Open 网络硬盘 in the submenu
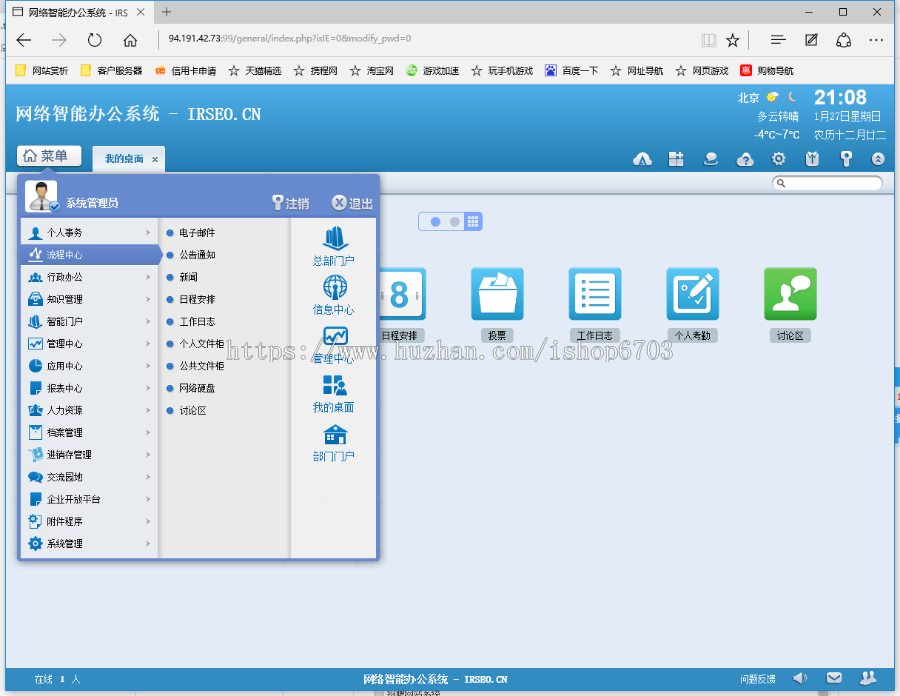 [x=197, y=388]
